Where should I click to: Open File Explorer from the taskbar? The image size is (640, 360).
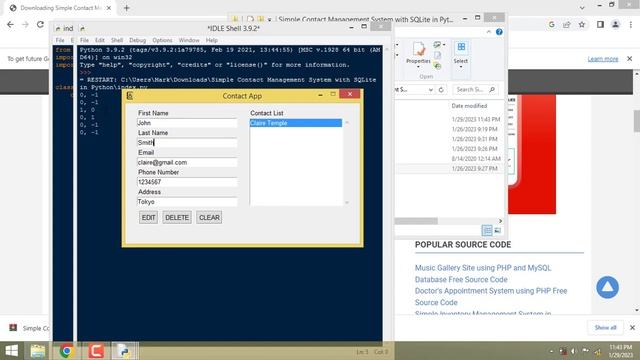tap(38, 351)
